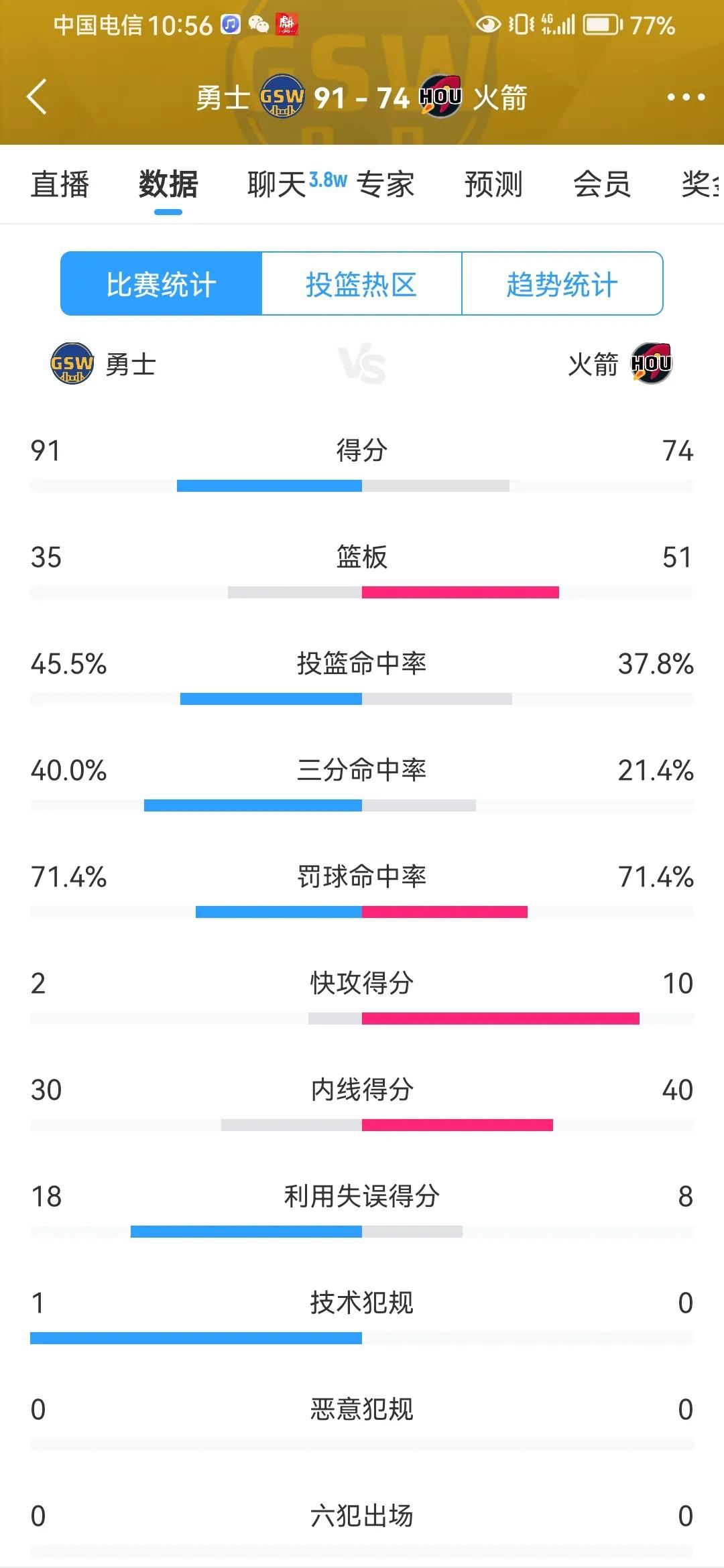The width and height of the screenshot is (724, 1568).
Task: Tap the music app notification icon
Action: pyautogui.click(x=231, y=25)
